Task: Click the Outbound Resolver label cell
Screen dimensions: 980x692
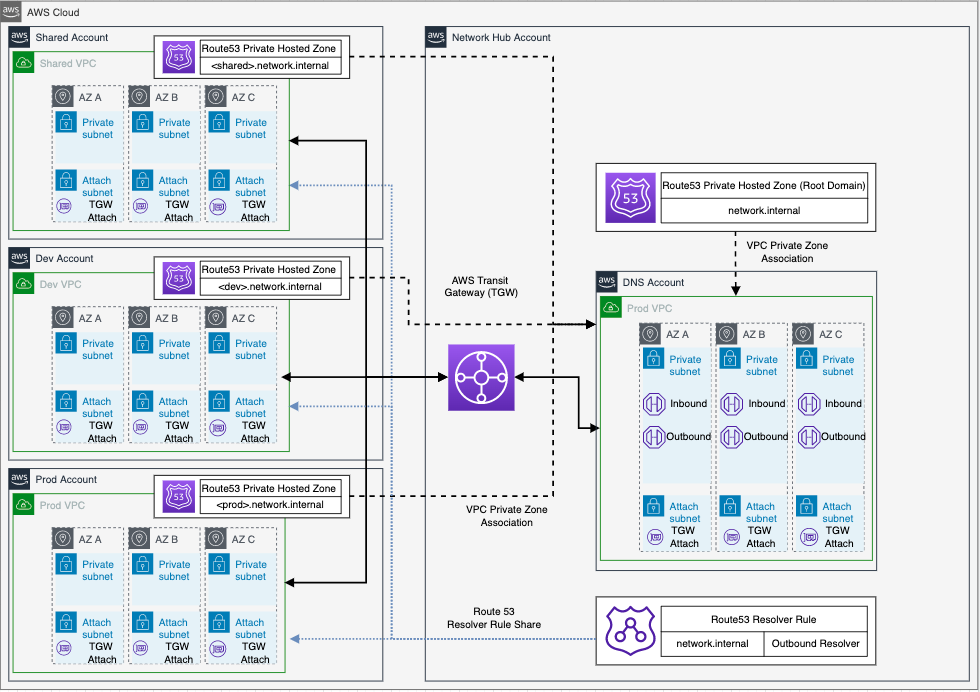Action: (x=816, y=643)
